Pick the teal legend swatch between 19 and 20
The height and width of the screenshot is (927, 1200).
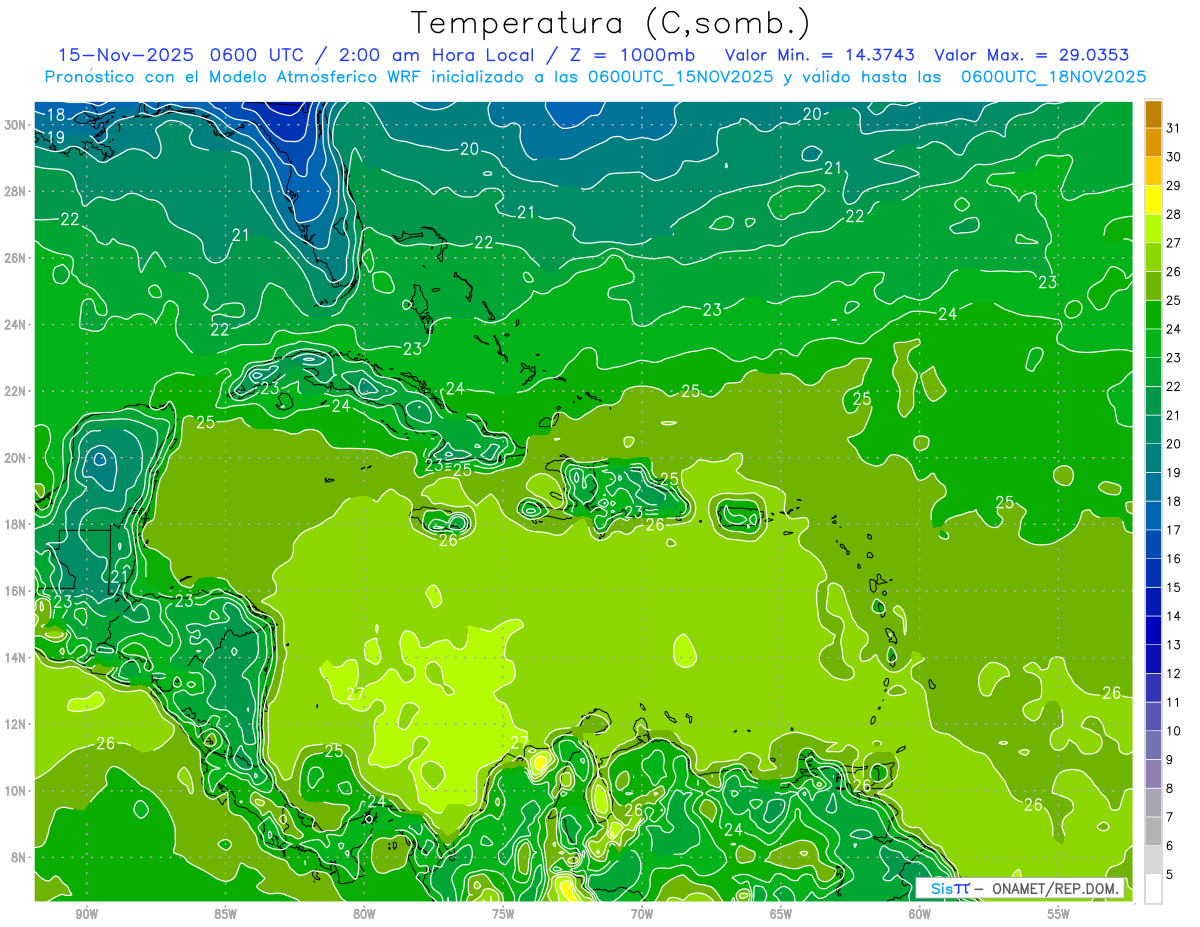point(1153,458)
